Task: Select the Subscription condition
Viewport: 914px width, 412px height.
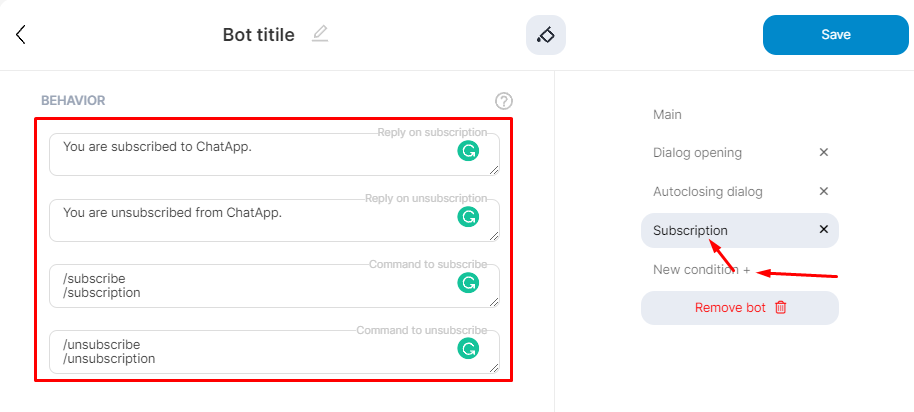Action: pos(690,230)
